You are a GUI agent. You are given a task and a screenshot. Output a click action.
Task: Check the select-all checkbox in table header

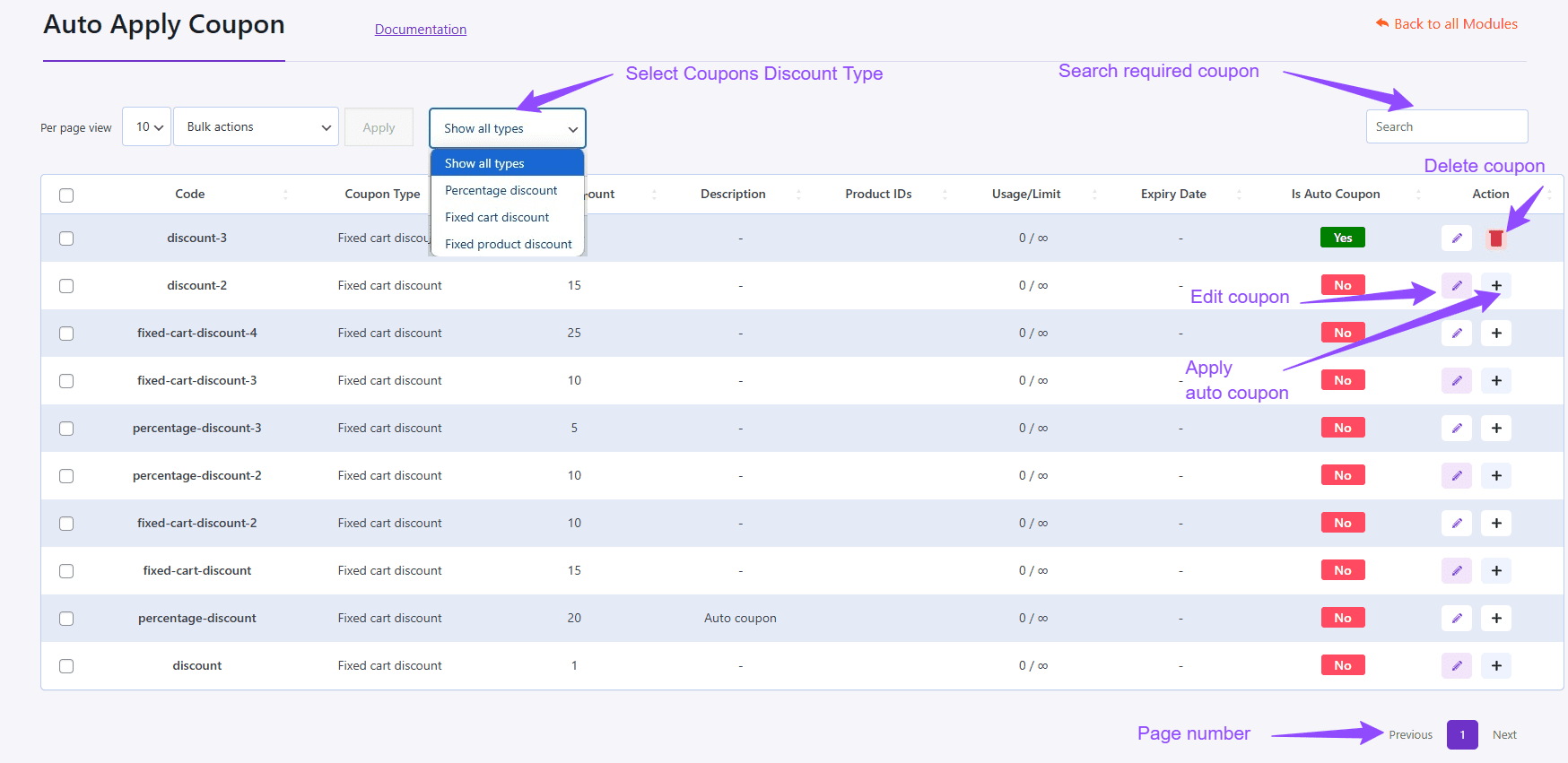(x=66, y=195)
